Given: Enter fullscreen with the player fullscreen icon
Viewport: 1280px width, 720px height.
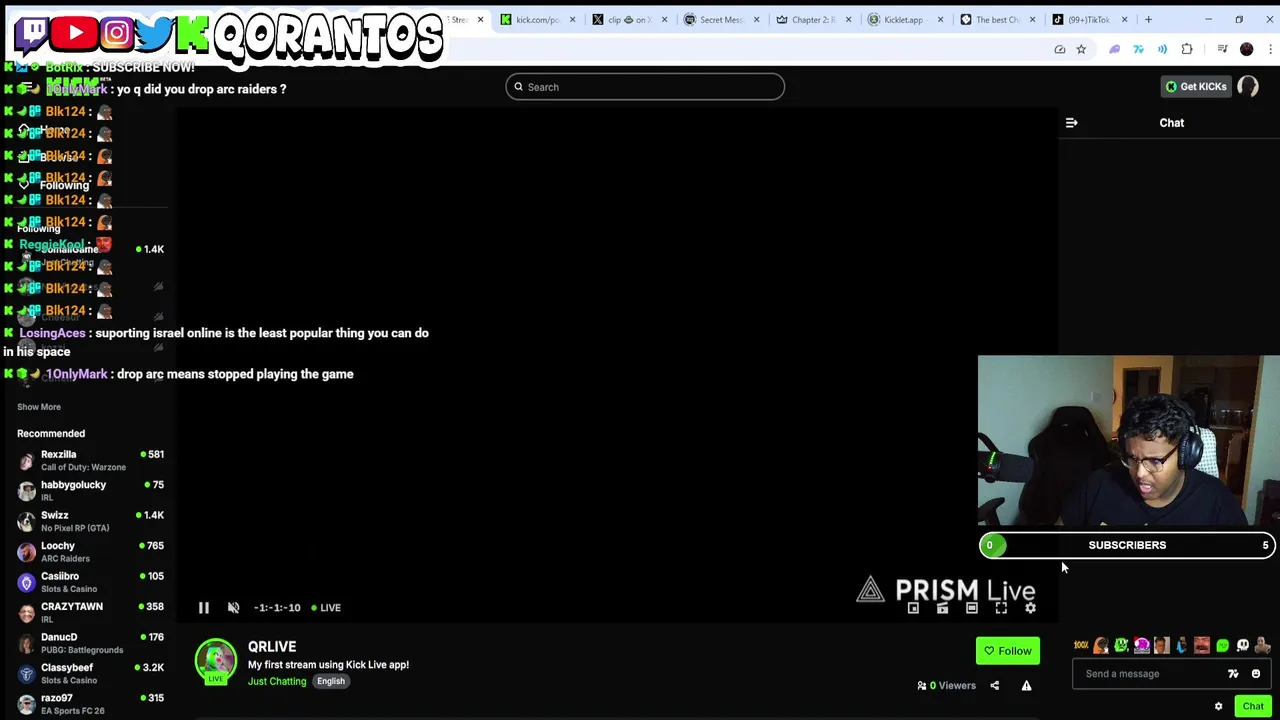Looking at the screenshot, I should pos(1001,607).
